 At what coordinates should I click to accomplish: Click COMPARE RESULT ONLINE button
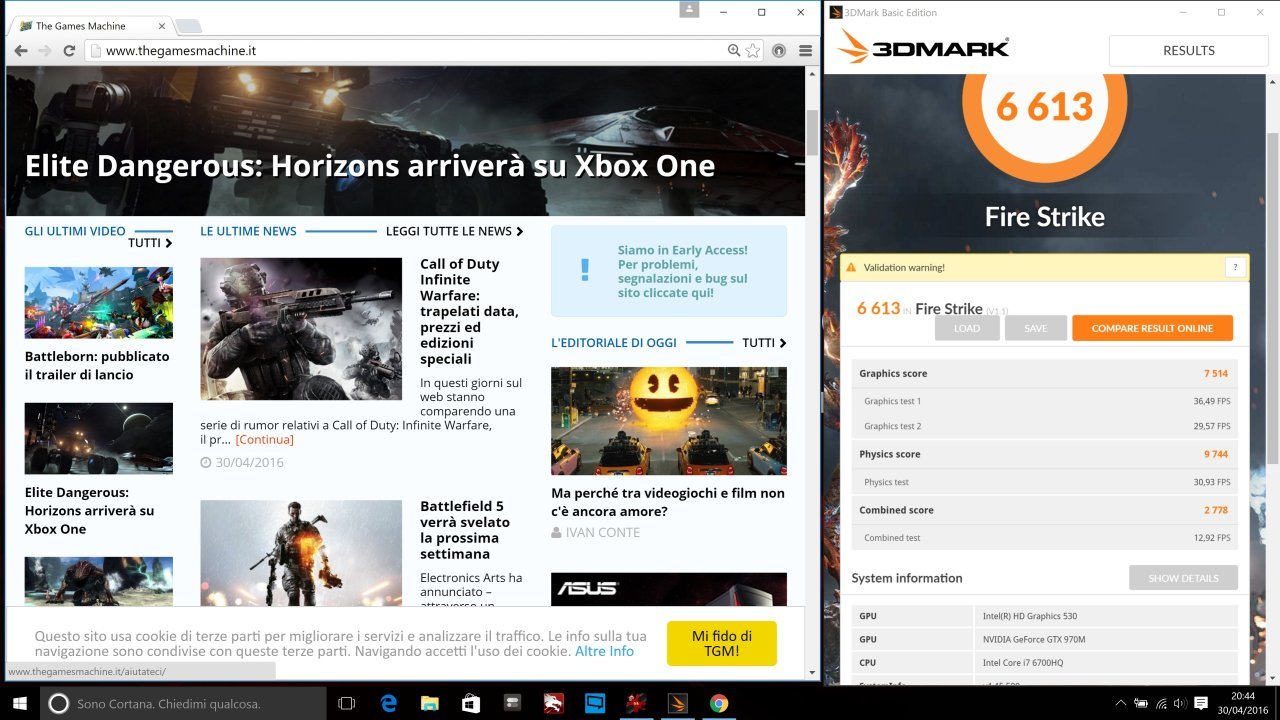click(x=1152, y=328)
